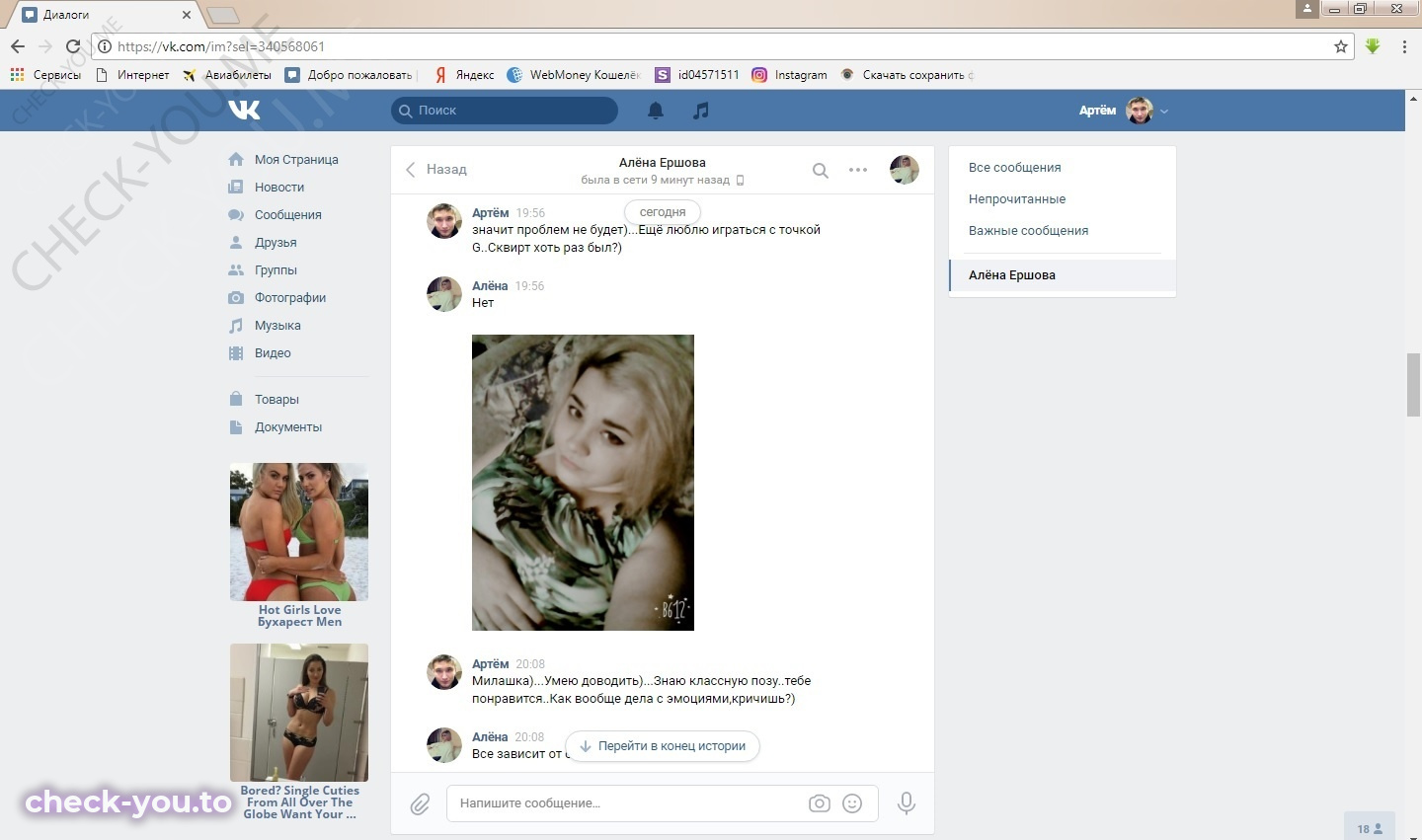Reload the page with browser refresh icon
This screenshot has height=840, width=1422.
72,46
